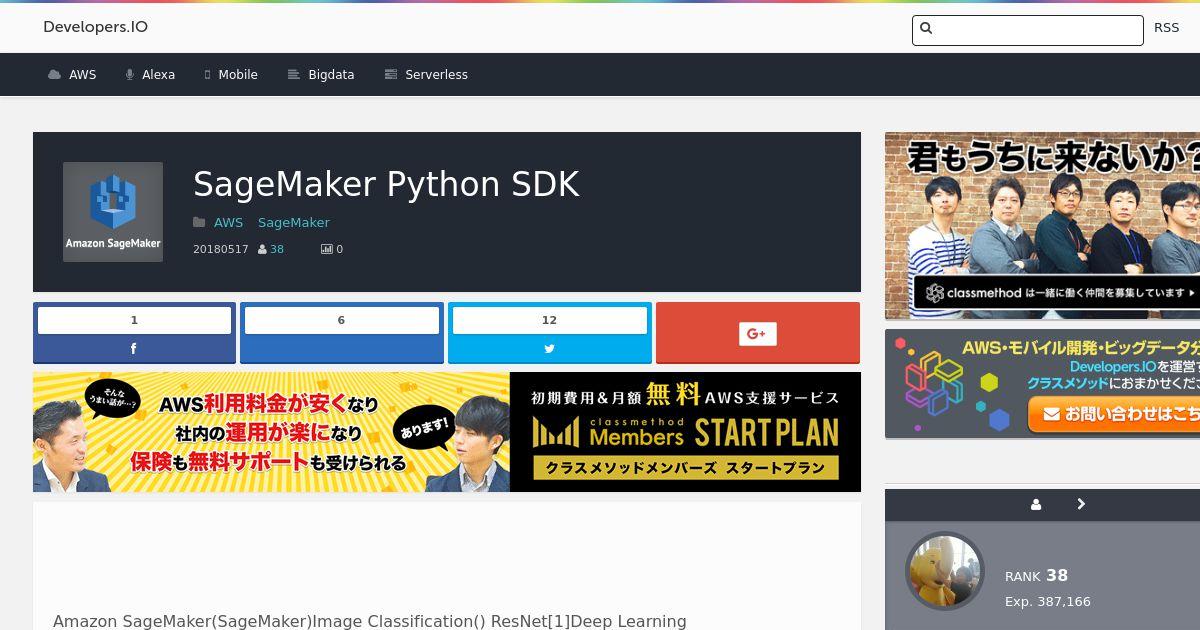Open the RSS feed link
Screen dimensions: 1200x630
coord(1166,28)
